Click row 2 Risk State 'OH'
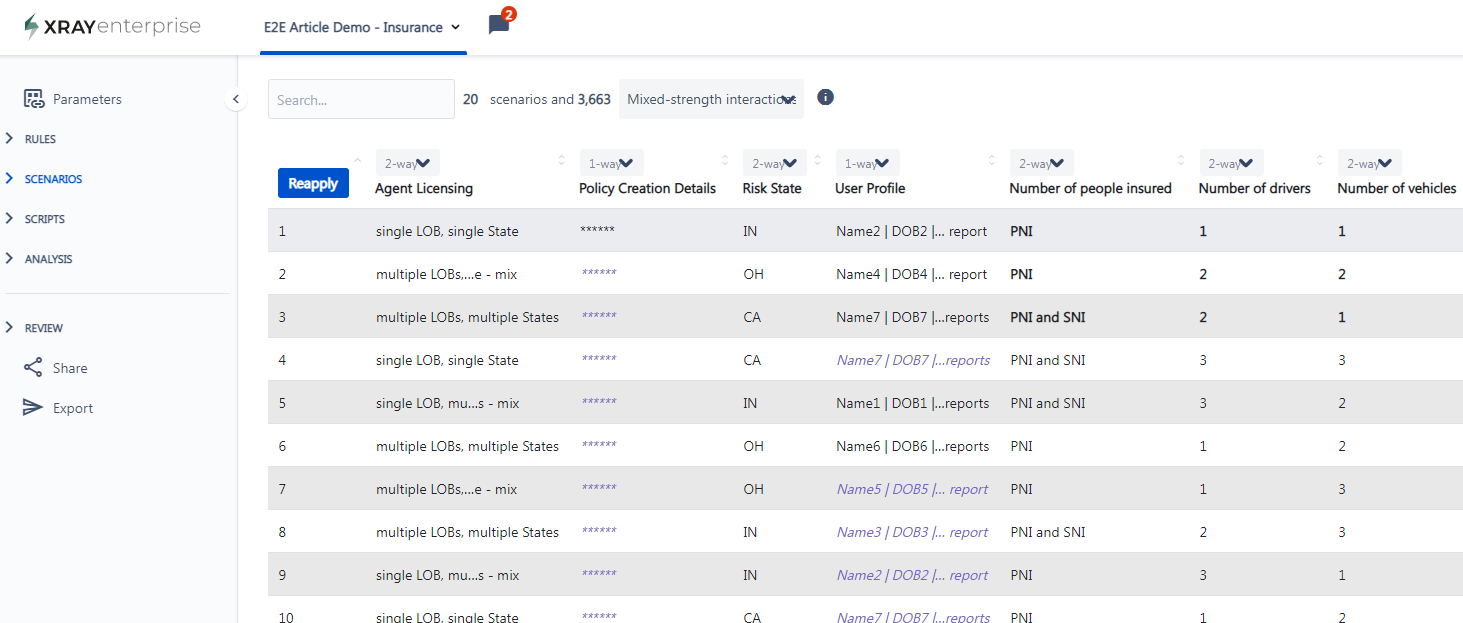This screenshot has height=623, width=1463. coord(753,274)
